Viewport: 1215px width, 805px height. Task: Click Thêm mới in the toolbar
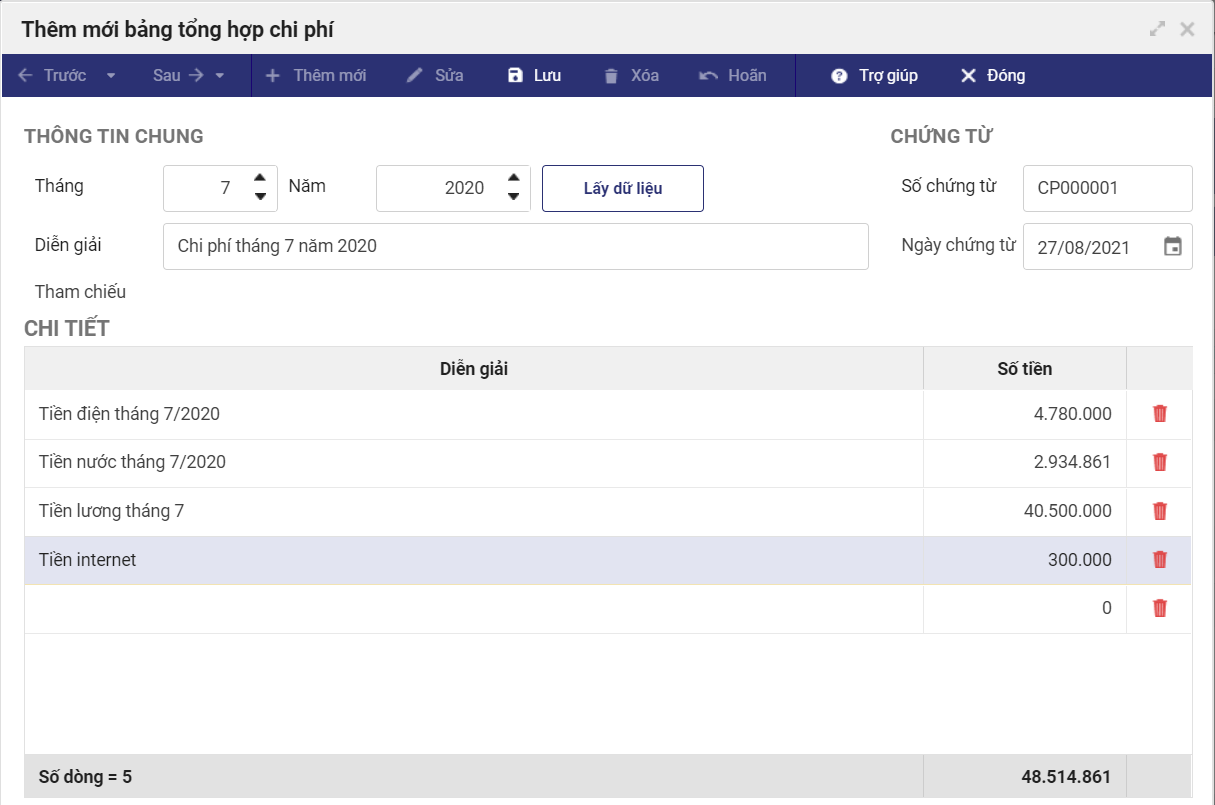pos(316,76)
